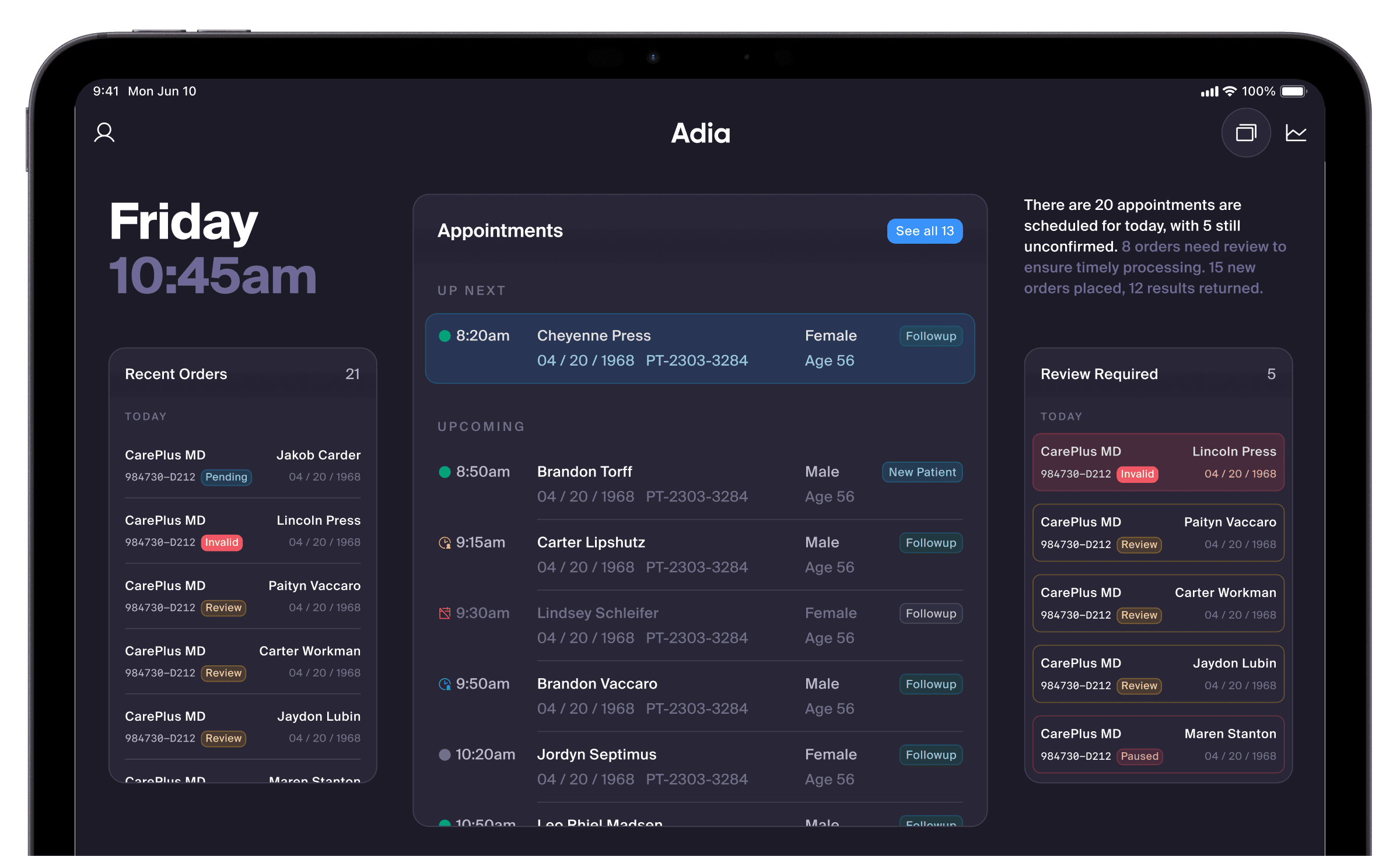Click the See all 13 button
Screen dimensions: 1400x856
(924, 230)
